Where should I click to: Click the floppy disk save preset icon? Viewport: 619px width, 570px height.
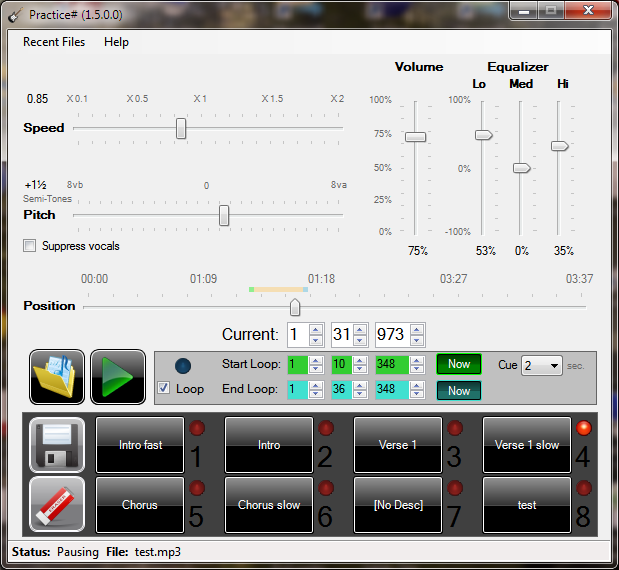point(57,444)
